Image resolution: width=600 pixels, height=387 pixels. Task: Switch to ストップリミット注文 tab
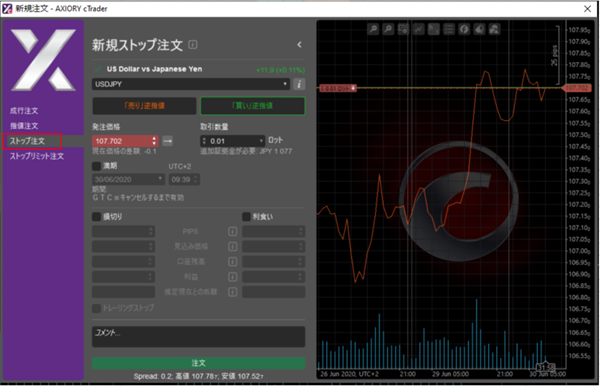coord(37,156)
